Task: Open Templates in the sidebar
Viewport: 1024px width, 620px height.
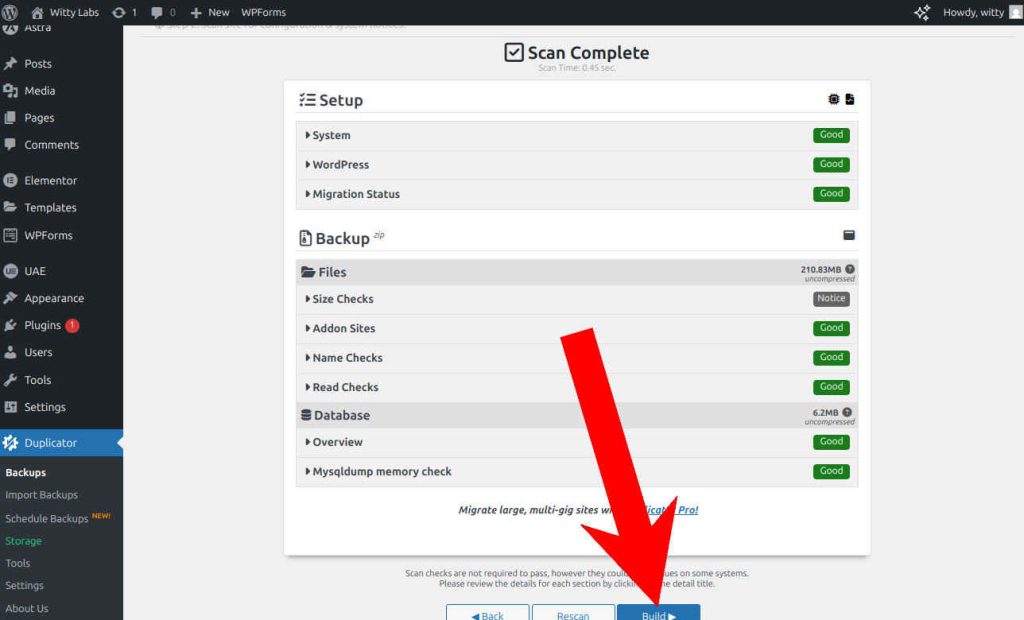Action: coord(50,208)
